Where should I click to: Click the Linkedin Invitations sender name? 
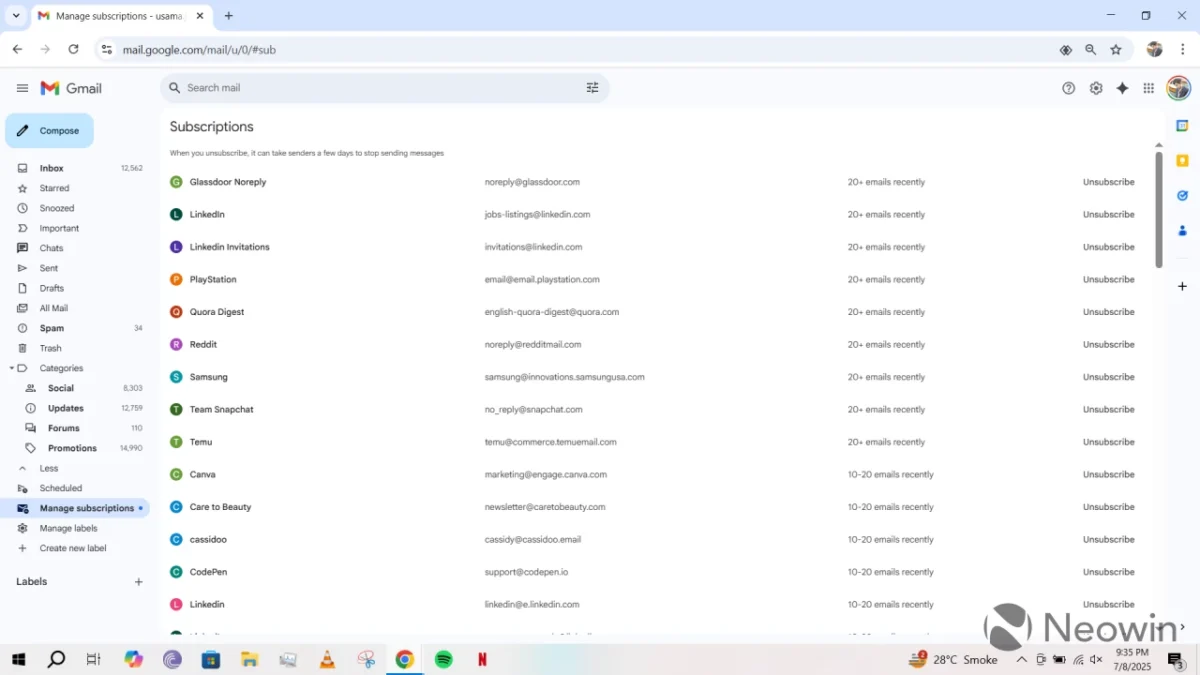click(x=230, y=247)
